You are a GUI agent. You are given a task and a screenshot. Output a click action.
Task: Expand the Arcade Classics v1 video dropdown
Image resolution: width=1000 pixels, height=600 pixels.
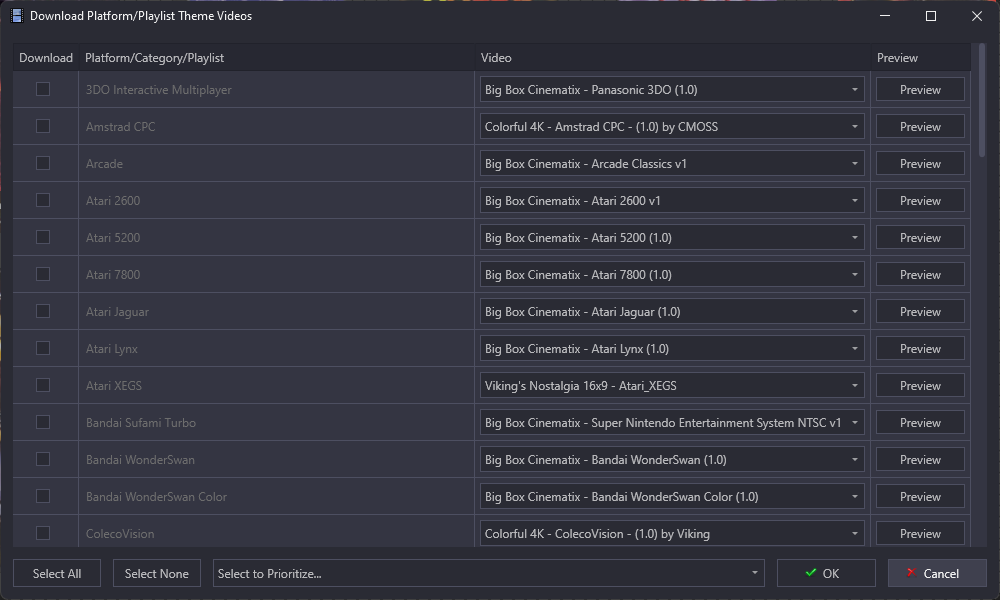pyautogui.click(x=672, y=163)
